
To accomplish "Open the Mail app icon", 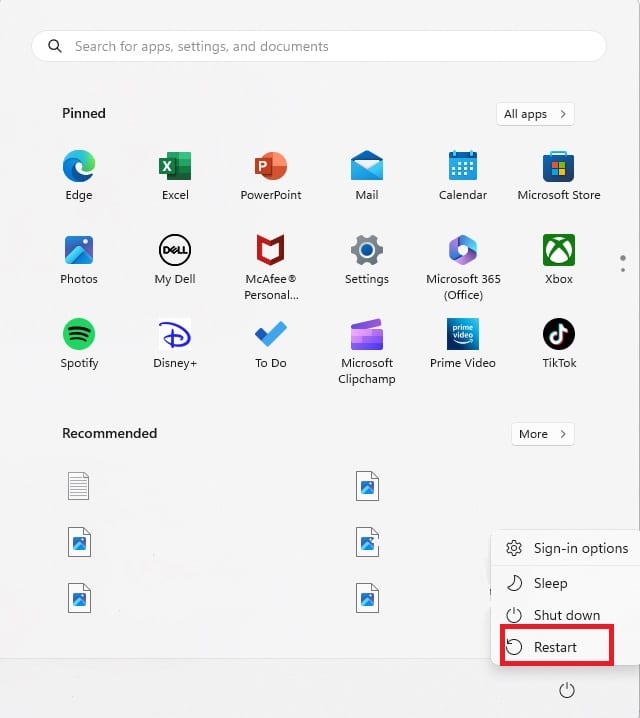I will pyautogui.click(x=367, y=167).
